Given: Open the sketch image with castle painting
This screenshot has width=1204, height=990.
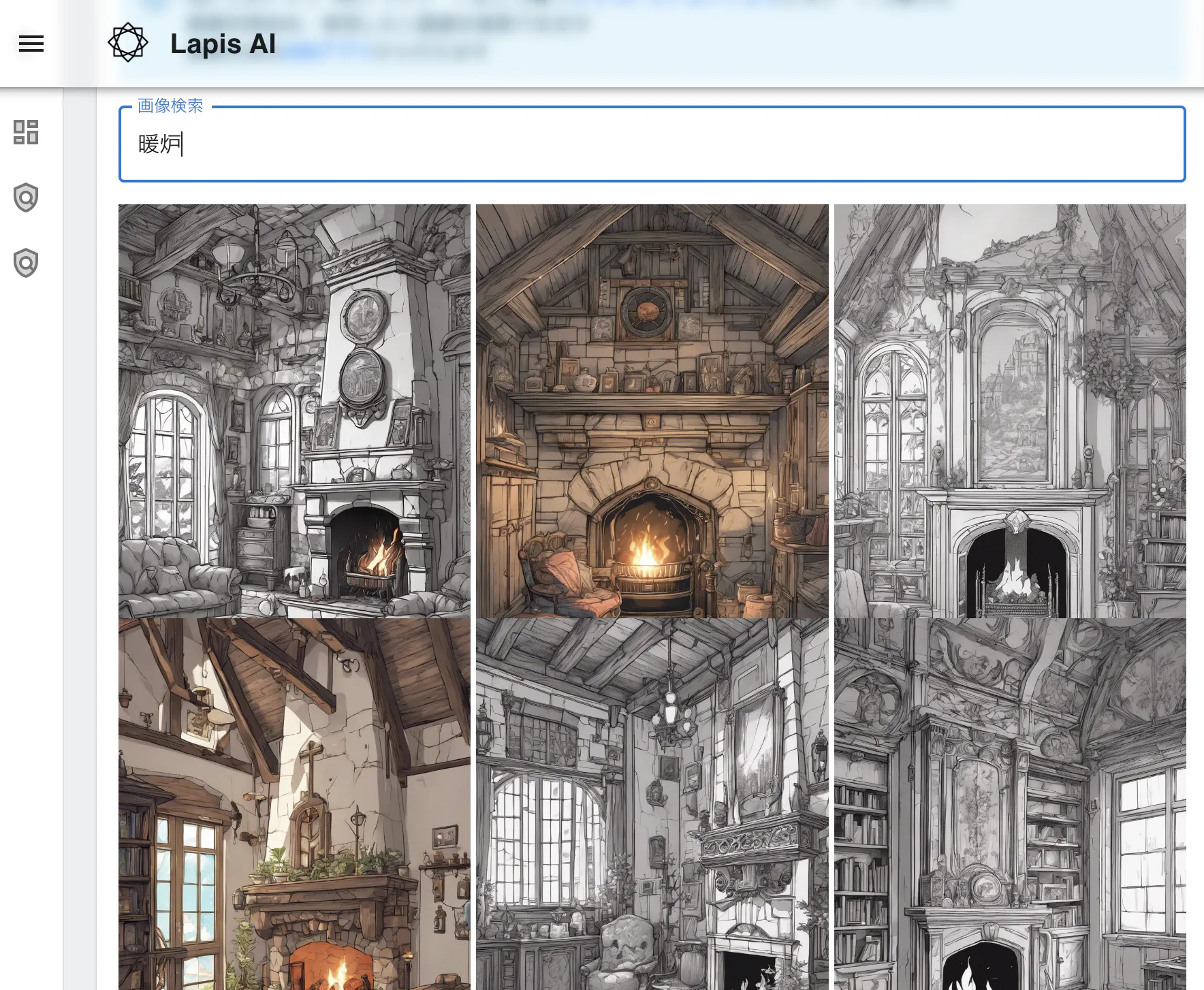Looking at the screenshot, I should click(1010, 411).
